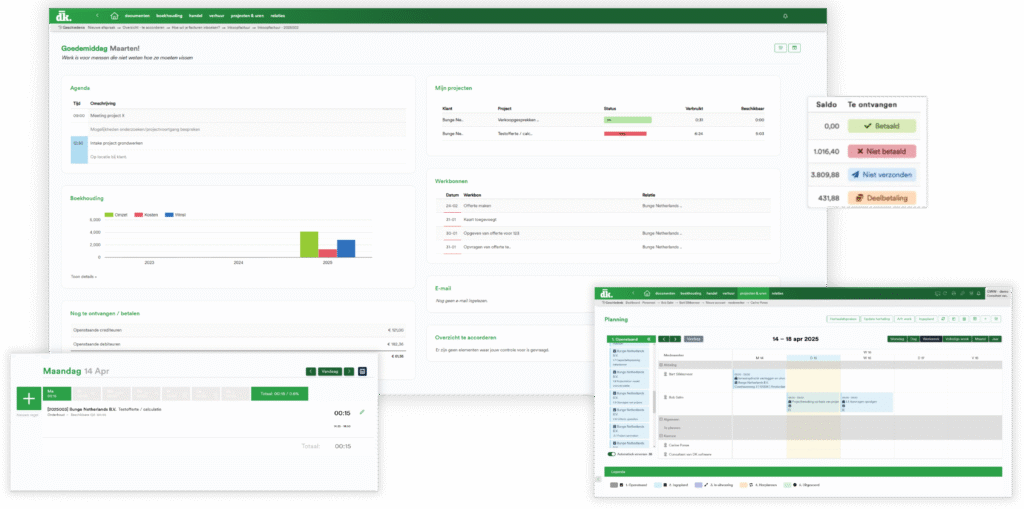The height and width of the screenshot is (509, 1024).
Task: Click the home icon in the dashboard navbar
Action: tap(114, 16)
